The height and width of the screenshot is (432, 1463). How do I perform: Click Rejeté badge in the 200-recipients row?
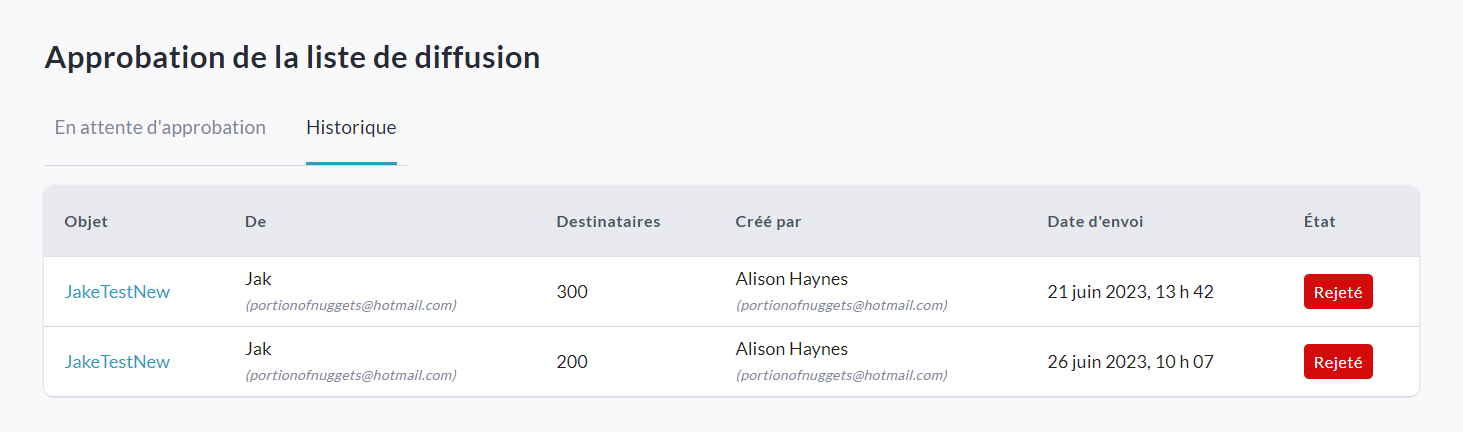pos(1337,362)
